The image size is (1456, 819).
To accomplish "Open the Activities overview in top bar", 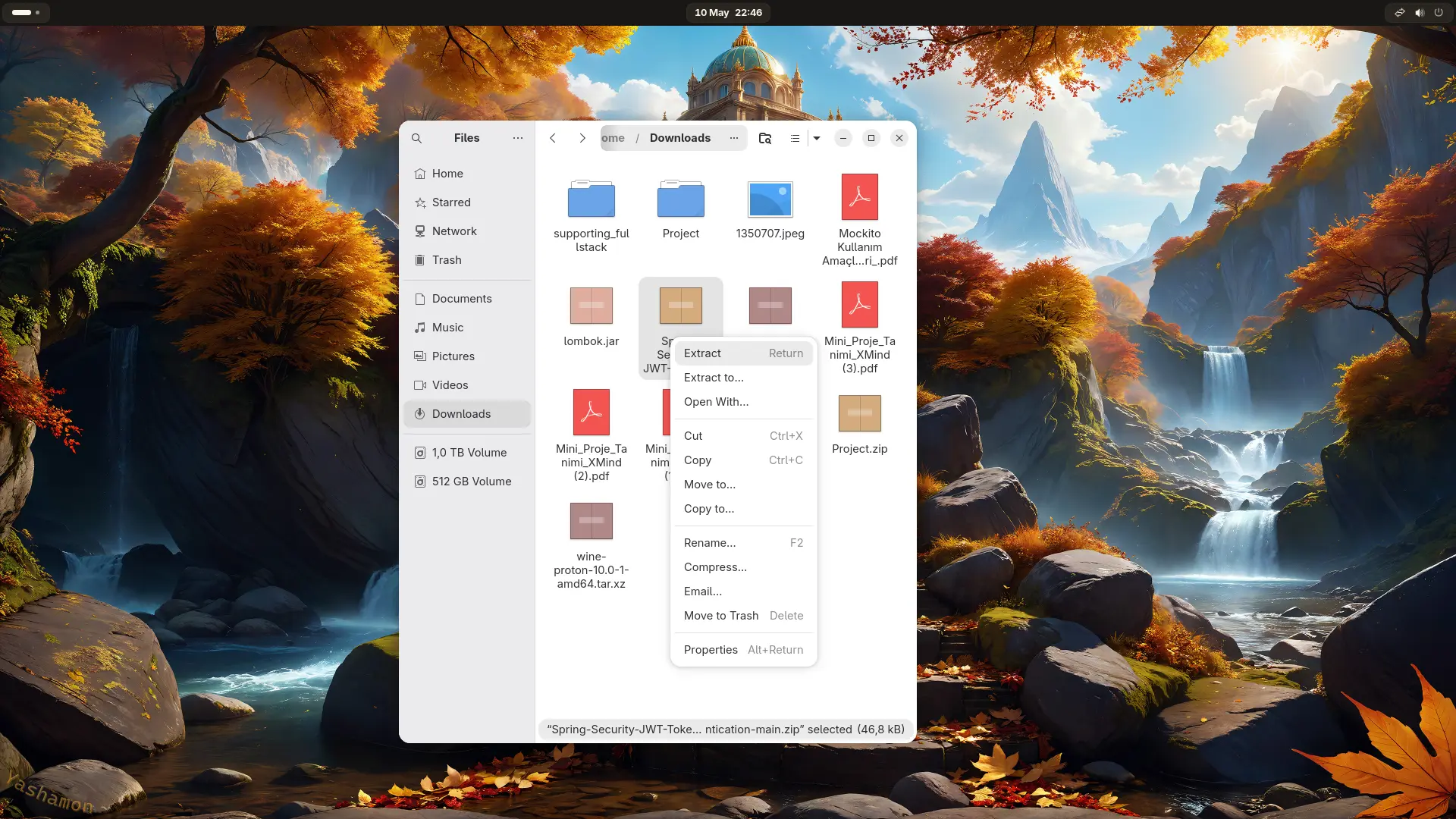I will coord(27,13).
